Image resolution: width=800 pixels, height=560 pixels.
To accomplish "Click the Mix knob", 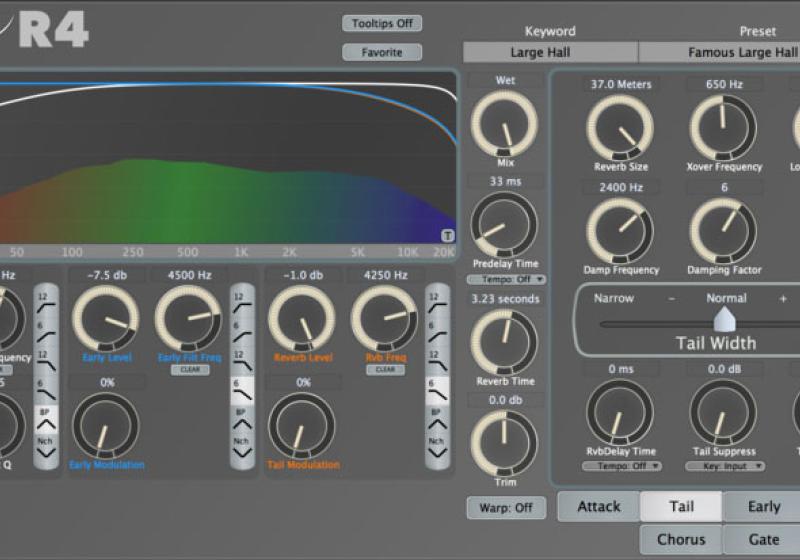I will pyautogui.click(x=504, y=124).
